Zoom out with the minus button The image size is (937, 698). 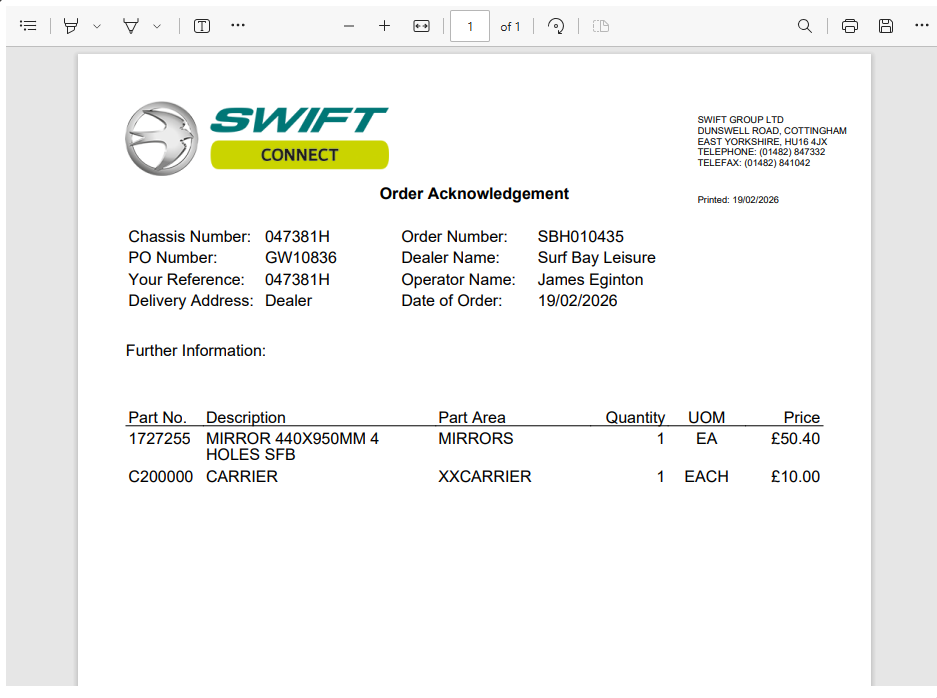tap(349, 26)
